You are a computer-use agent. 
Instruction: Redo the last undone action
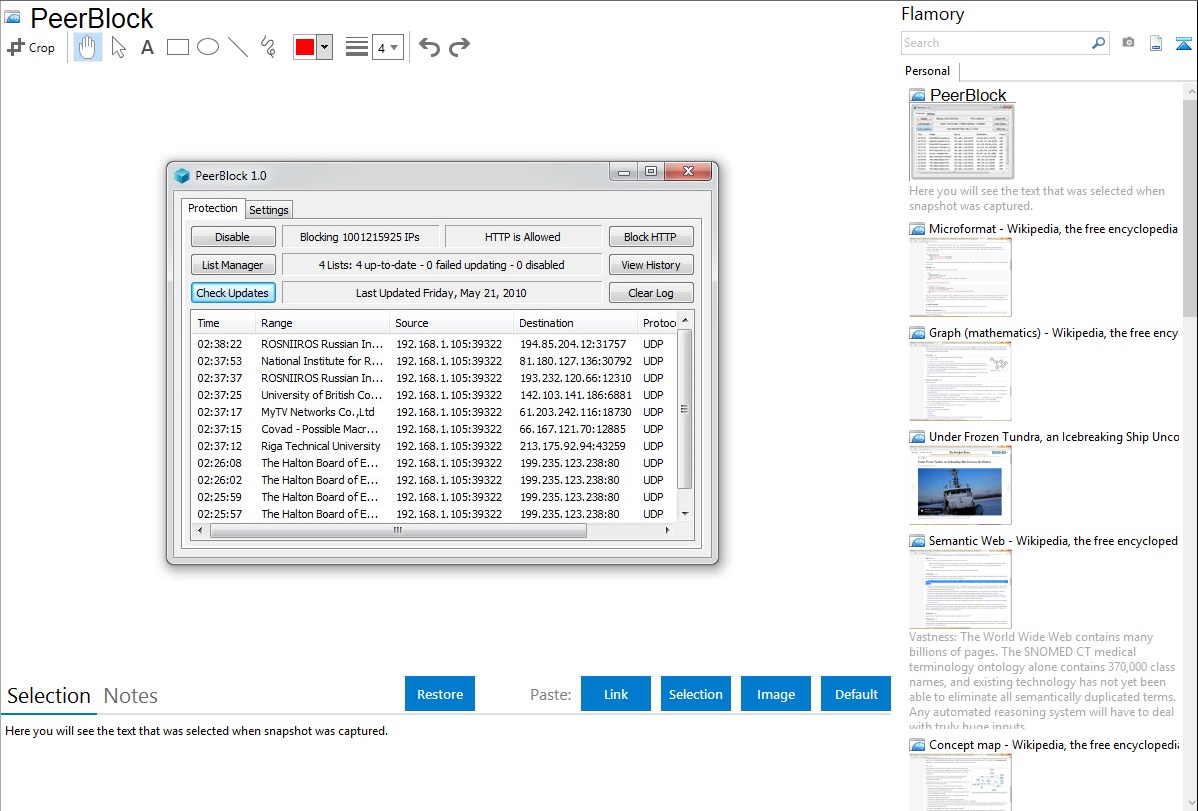pyautogui.click(x=459, y=47)
